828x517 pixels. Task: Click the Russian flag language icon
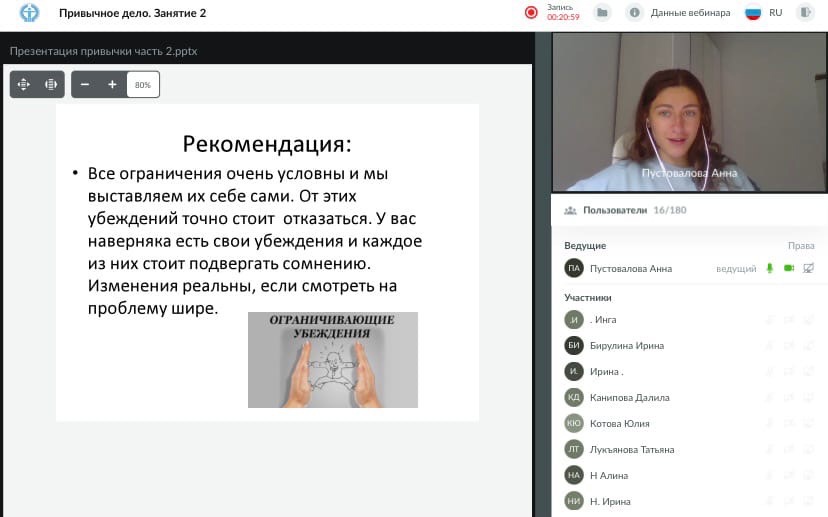pos(753,12)
